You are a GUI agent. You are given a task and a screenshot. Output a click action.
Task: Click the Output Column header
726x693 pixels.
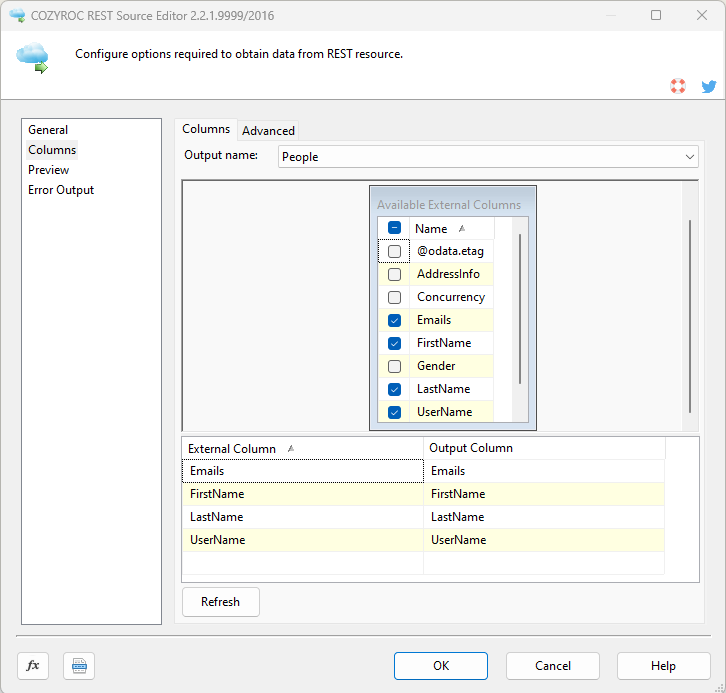(x=544, y=448)
